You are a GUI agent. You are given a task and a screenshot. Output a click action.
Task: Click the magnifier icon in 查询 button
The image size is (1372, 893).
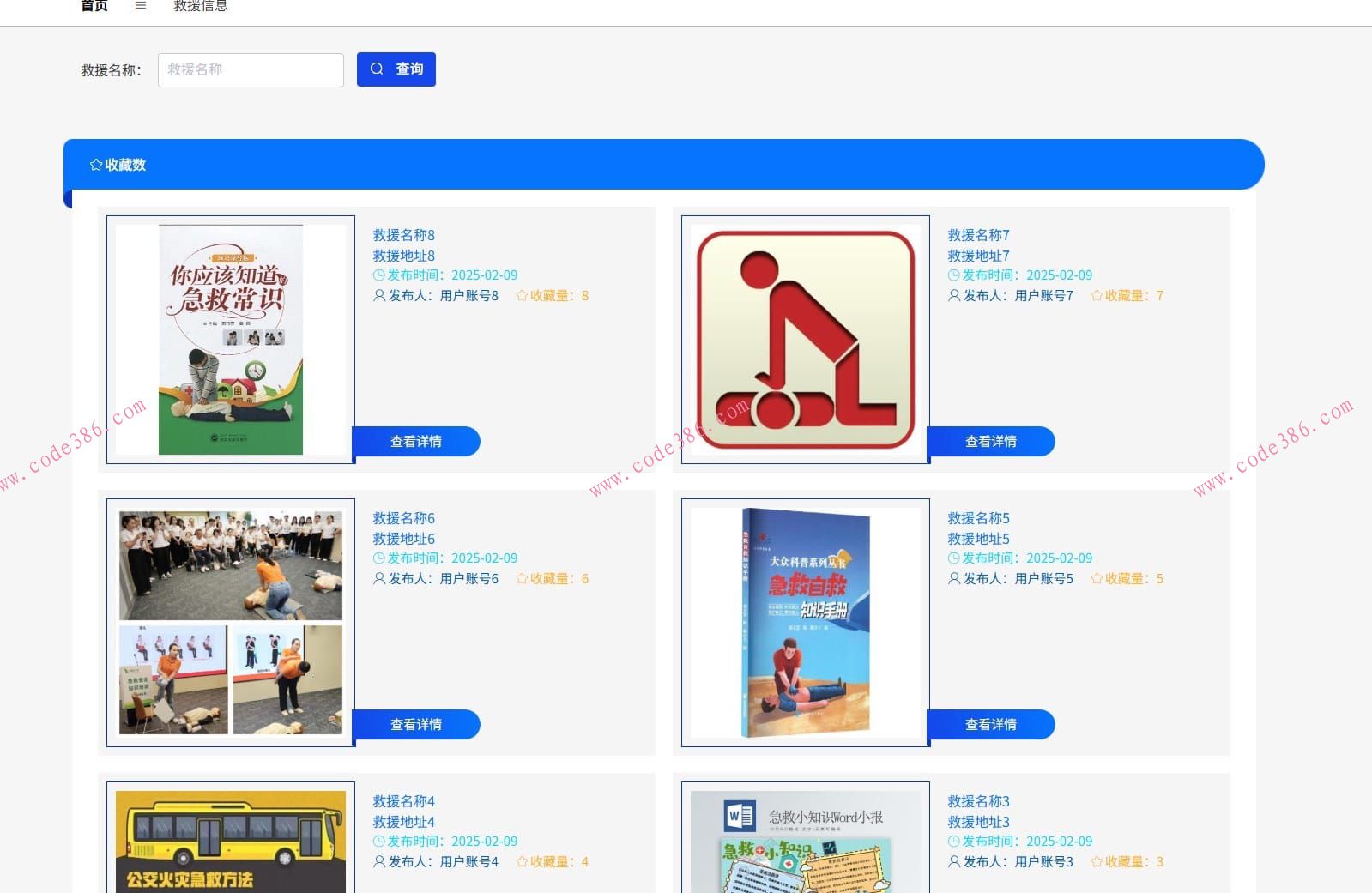point(377,69)
